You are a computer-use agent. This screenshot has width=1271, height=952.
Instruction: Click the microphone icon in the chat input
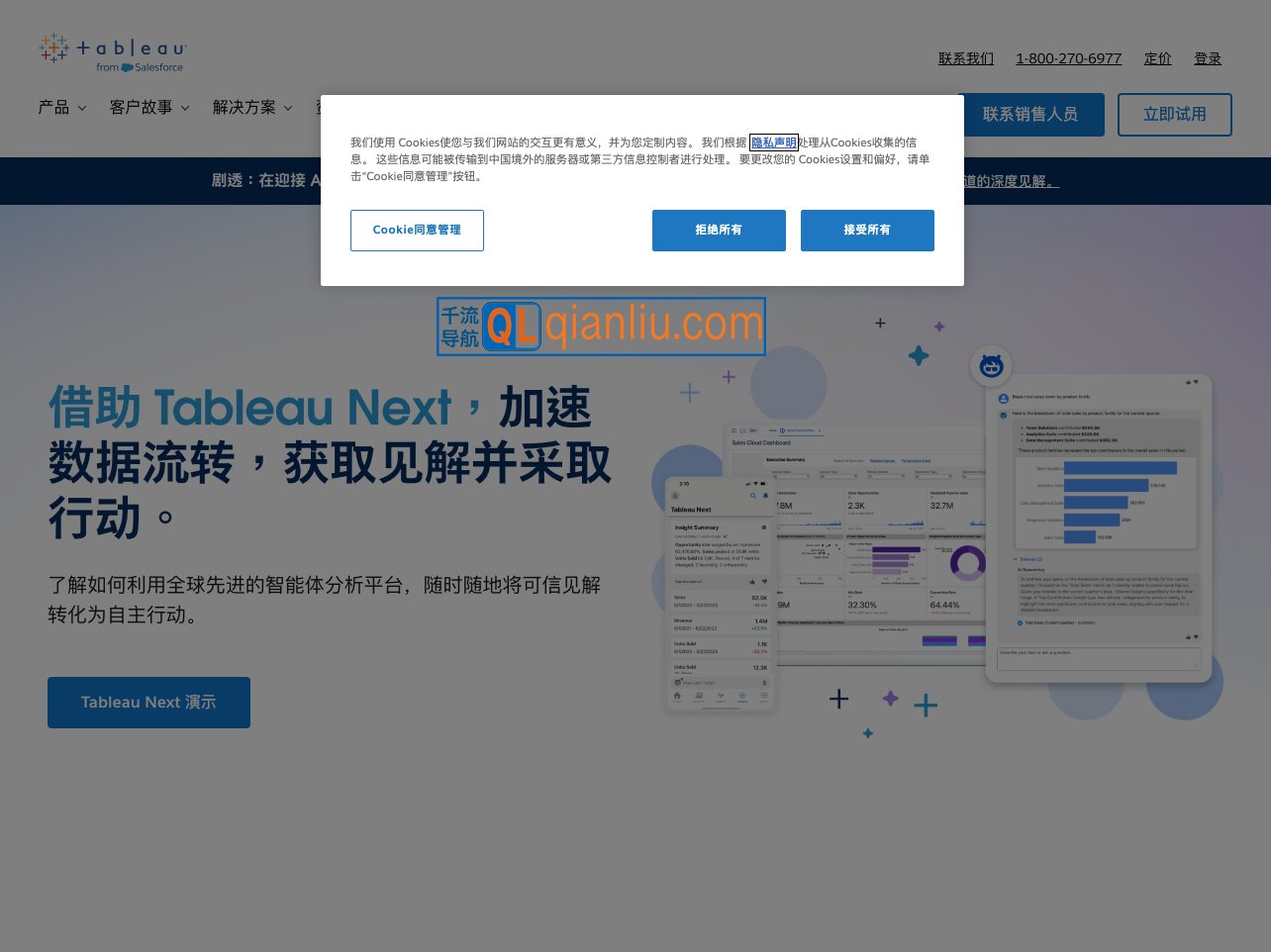pyautogui.click(x=764, y=681)
